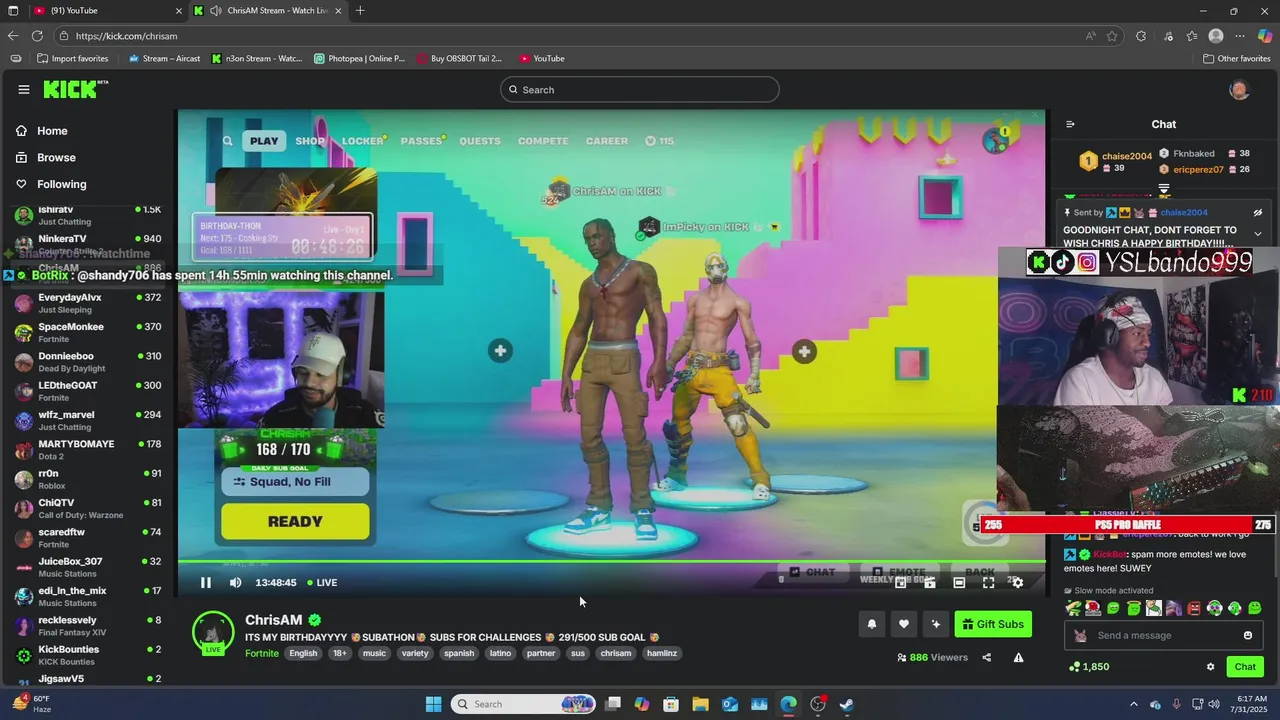Toggle follow (heart) for ChrisAM
Viewport: 1280px width, 720px height.
pyautogui.click(x=903, y=624)
